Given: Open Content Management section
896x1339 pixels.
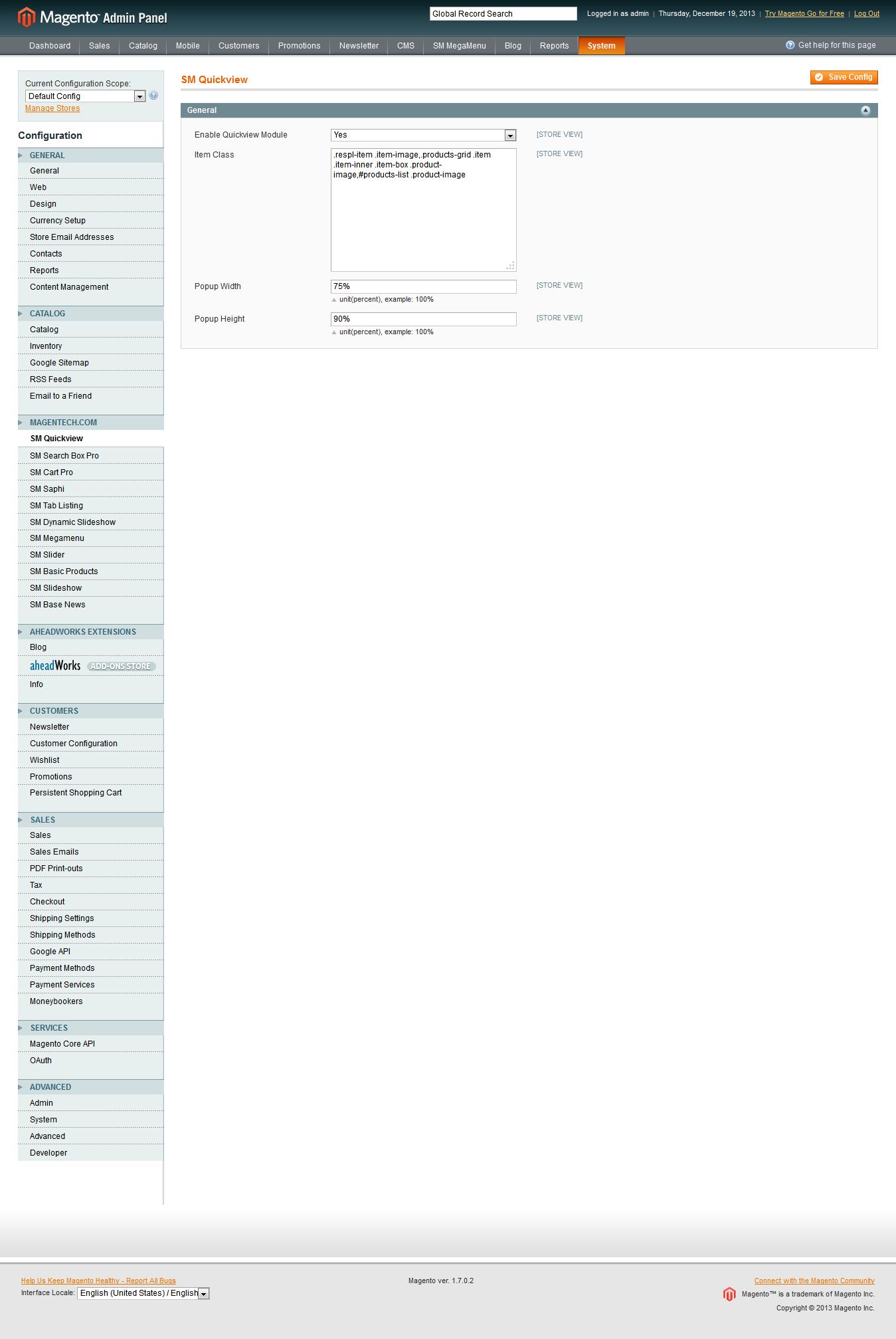Looking at the screenshot, I should (x=90, y=287).
